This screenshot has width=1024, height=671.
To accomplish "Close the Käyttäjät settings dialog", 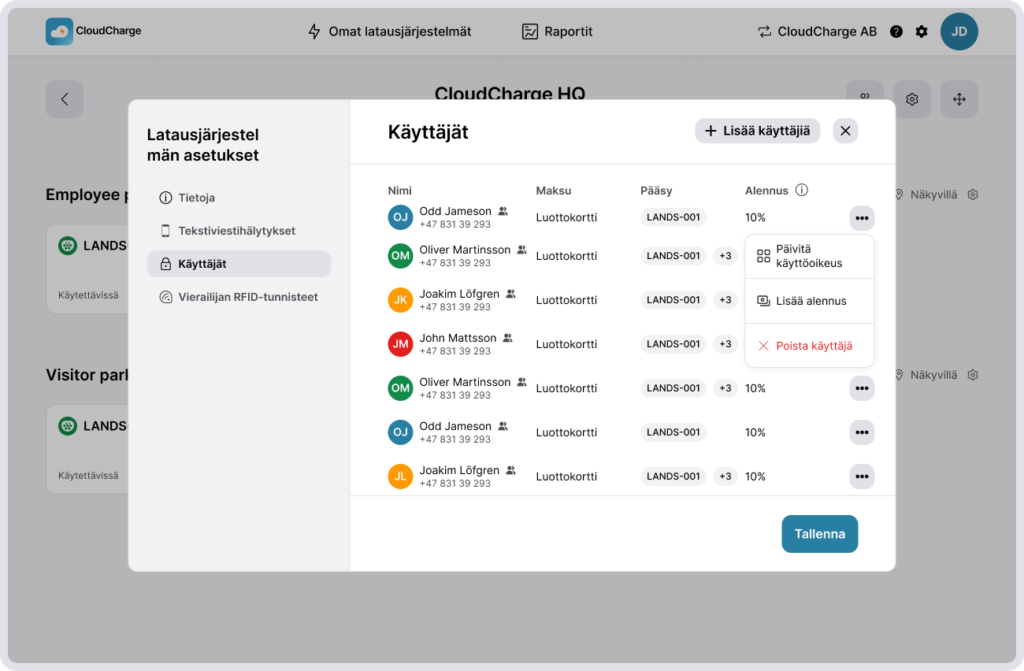I will click(845, 131).
